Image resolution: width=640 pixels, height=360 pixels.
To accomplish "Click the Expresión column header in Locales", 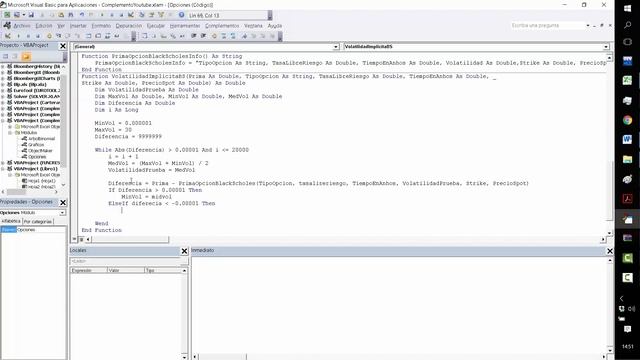I will coord(89,270).
